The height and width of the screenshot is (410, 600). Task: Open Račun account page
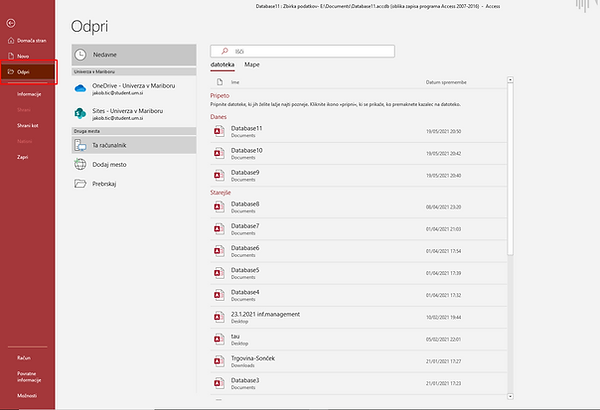pos(24,358)
